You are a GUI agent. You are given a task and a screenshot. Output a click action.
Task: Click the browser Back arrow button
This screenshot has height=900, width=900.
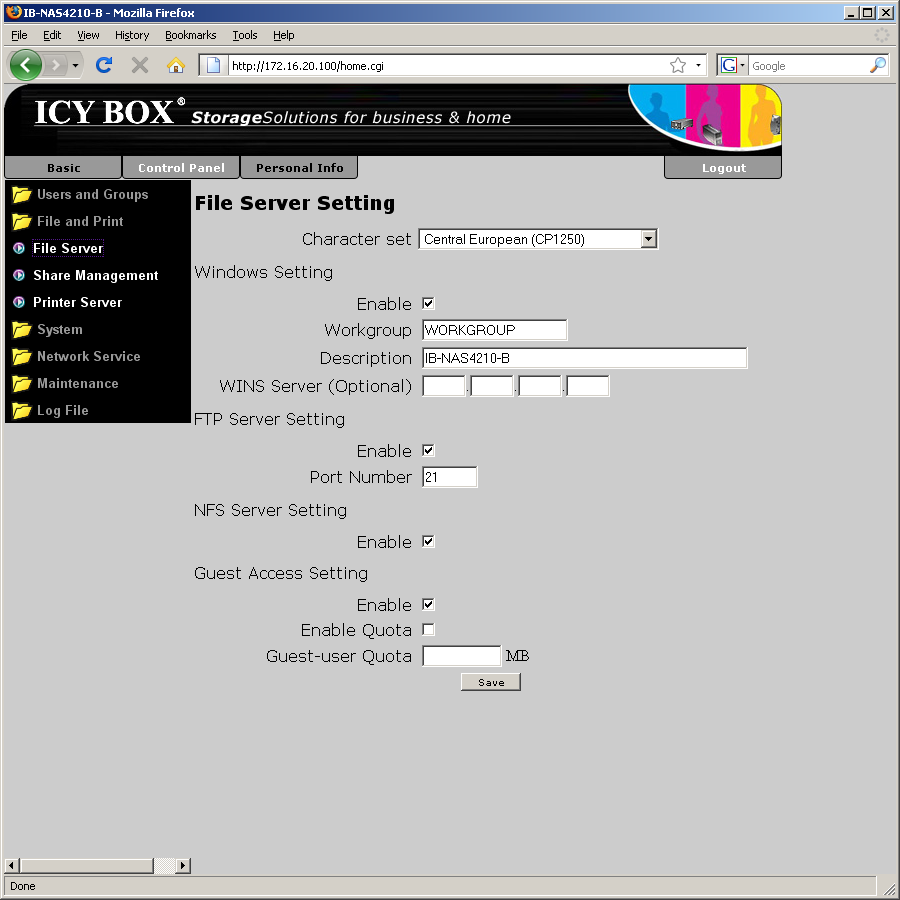(25, 65)
